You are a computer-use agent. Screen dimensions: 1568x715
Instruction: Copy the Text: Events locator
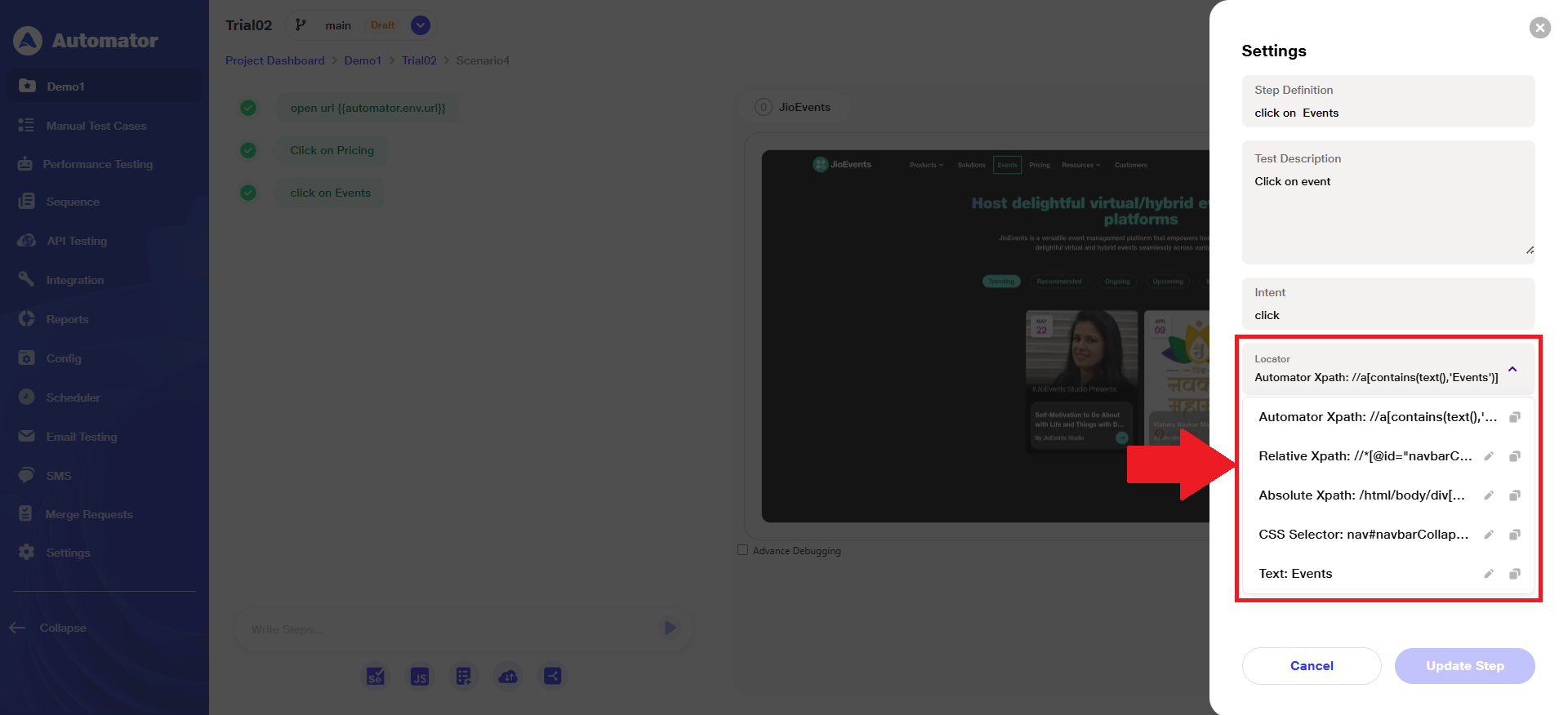[1514, 574]
